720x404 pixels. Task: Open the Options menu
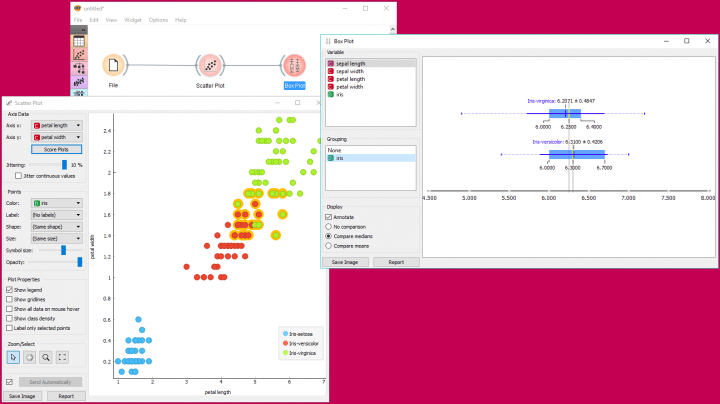click(158, 20)
